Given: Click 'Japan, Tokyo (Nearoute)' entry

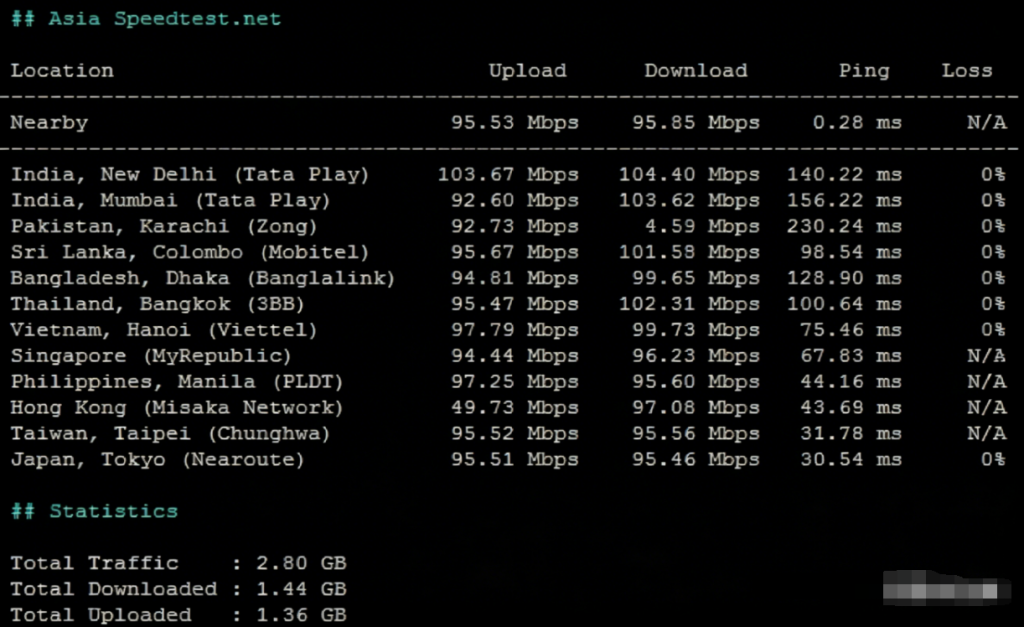Looking at the screenshot, I should point(157,460).
